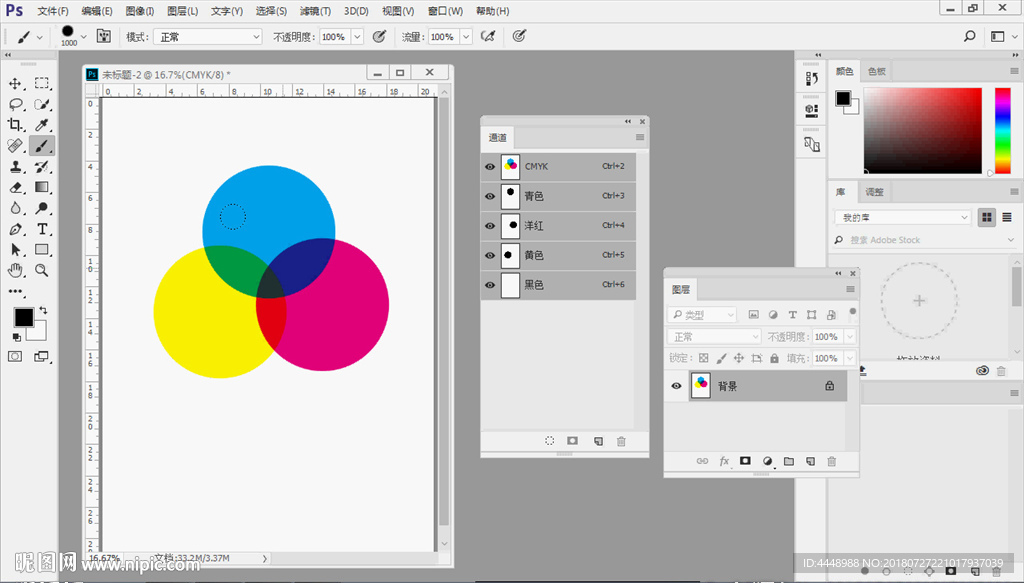Select the Eraser tool
The width and height of the screenshot is (1024, 583).
tap(15, 187)
